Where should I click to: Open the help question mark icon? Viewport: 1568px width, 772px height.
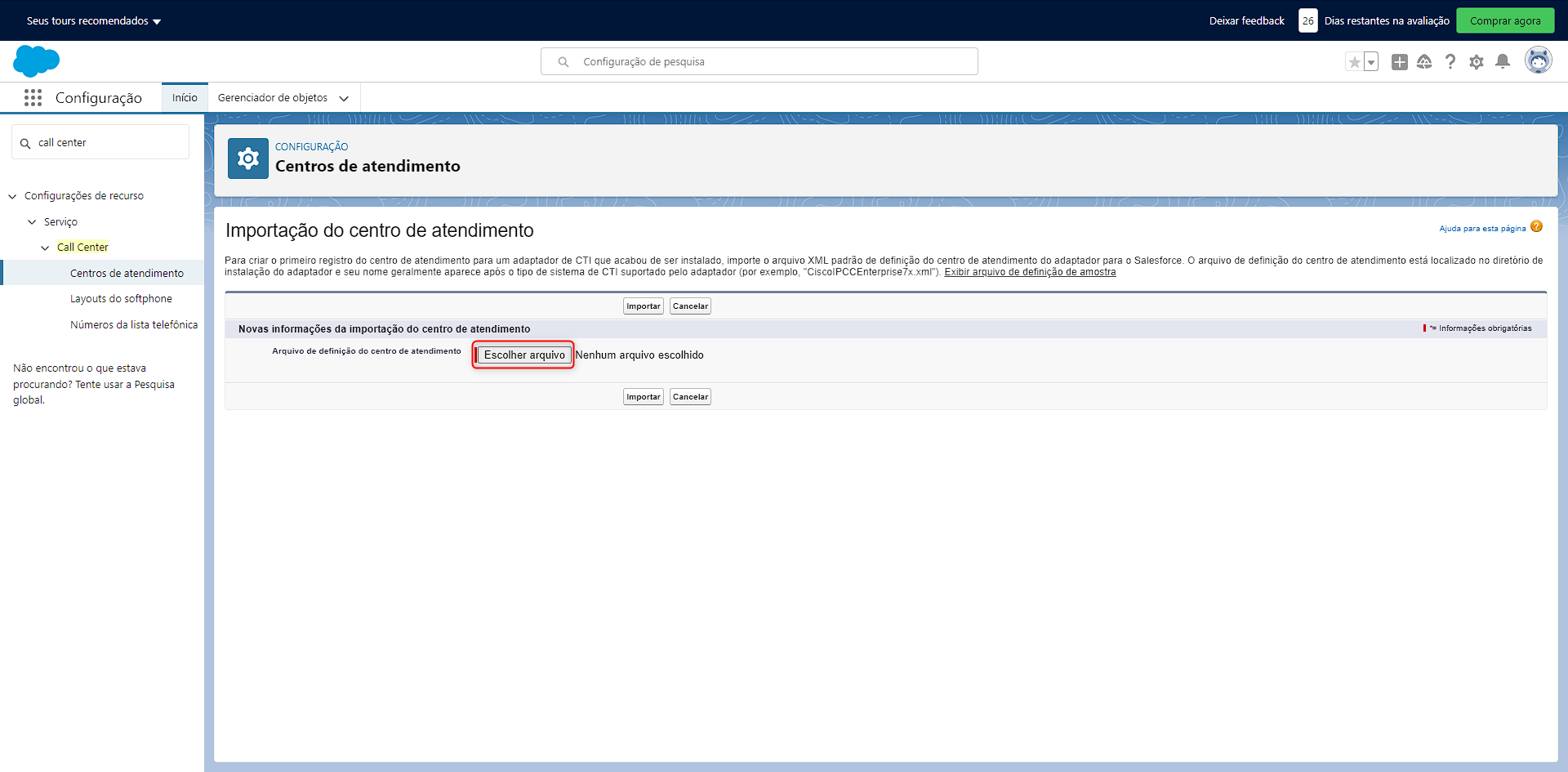point(1450,62)
